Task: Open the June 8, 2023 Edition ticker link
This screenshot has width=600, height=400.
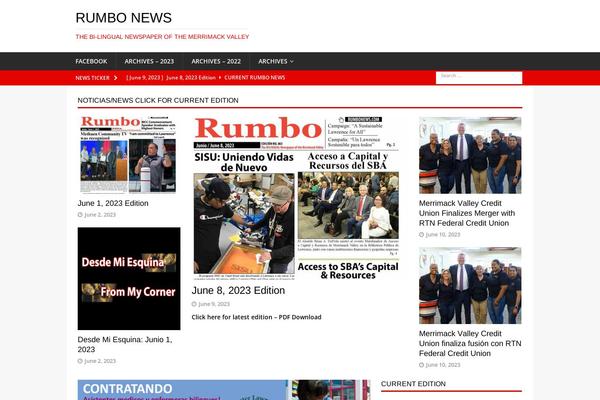Action: [171, 77]
